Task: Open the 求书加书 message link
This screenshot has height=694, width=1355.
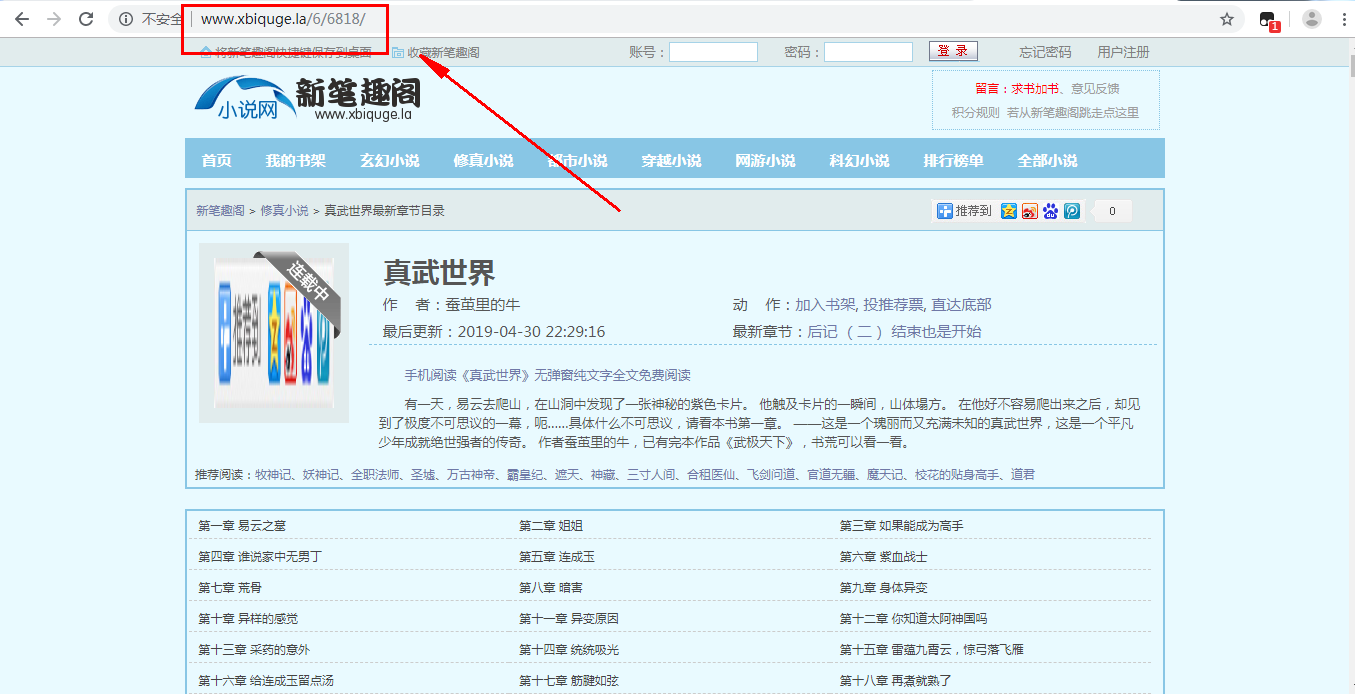Action: point(1034,89)
